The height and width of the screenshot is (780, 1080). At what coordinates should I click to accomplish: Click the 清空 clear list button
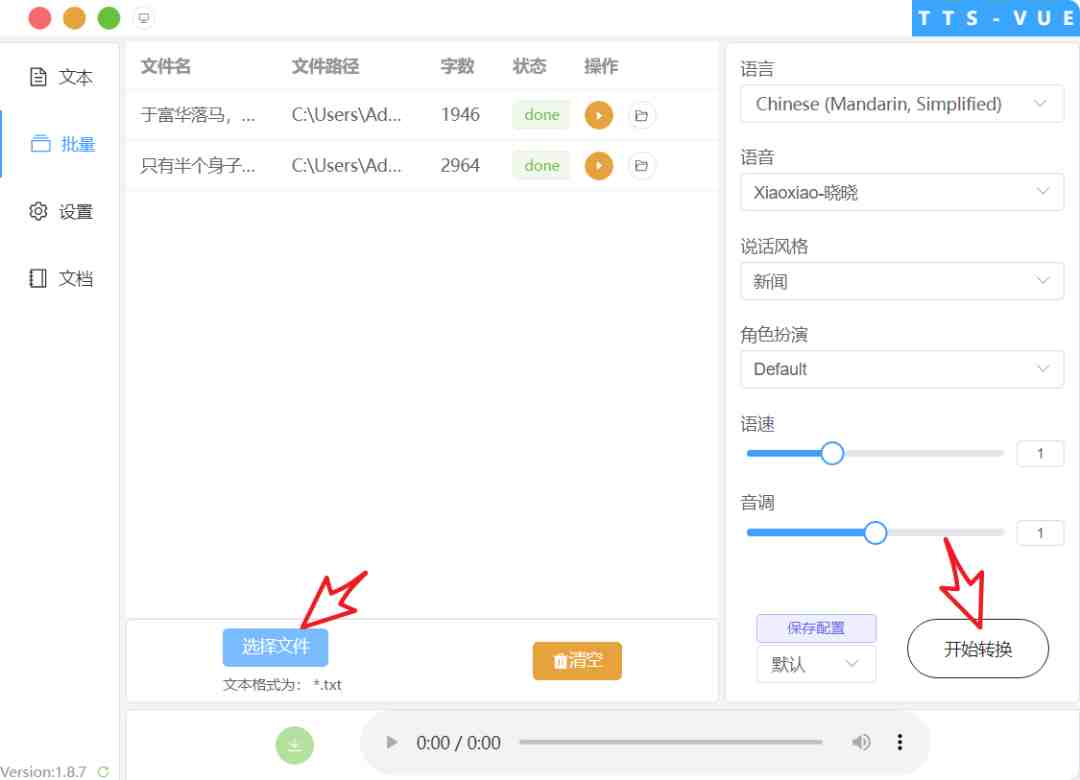(x=577, y=661)
